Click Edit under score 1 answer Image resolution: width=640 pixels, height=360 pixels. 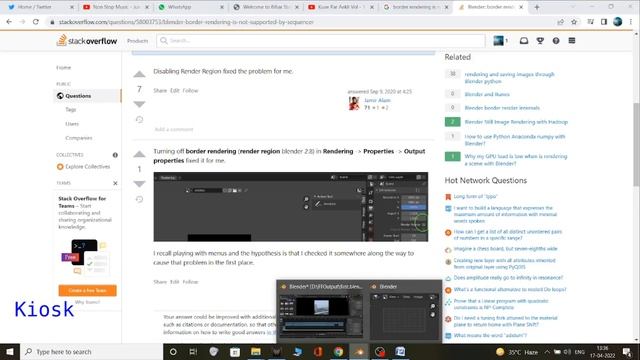click(x=175, y=282)
